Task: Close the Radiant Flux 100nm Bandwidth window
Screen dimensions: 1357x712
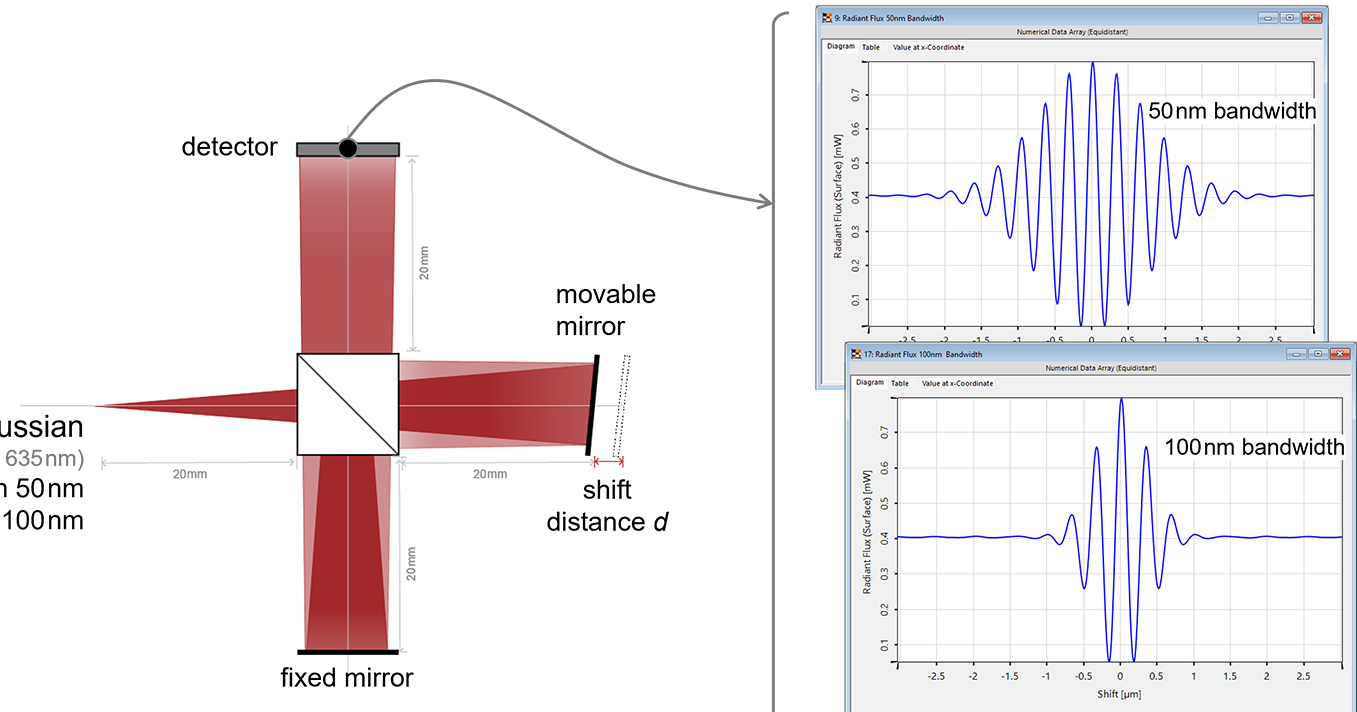Action: 1340,354
